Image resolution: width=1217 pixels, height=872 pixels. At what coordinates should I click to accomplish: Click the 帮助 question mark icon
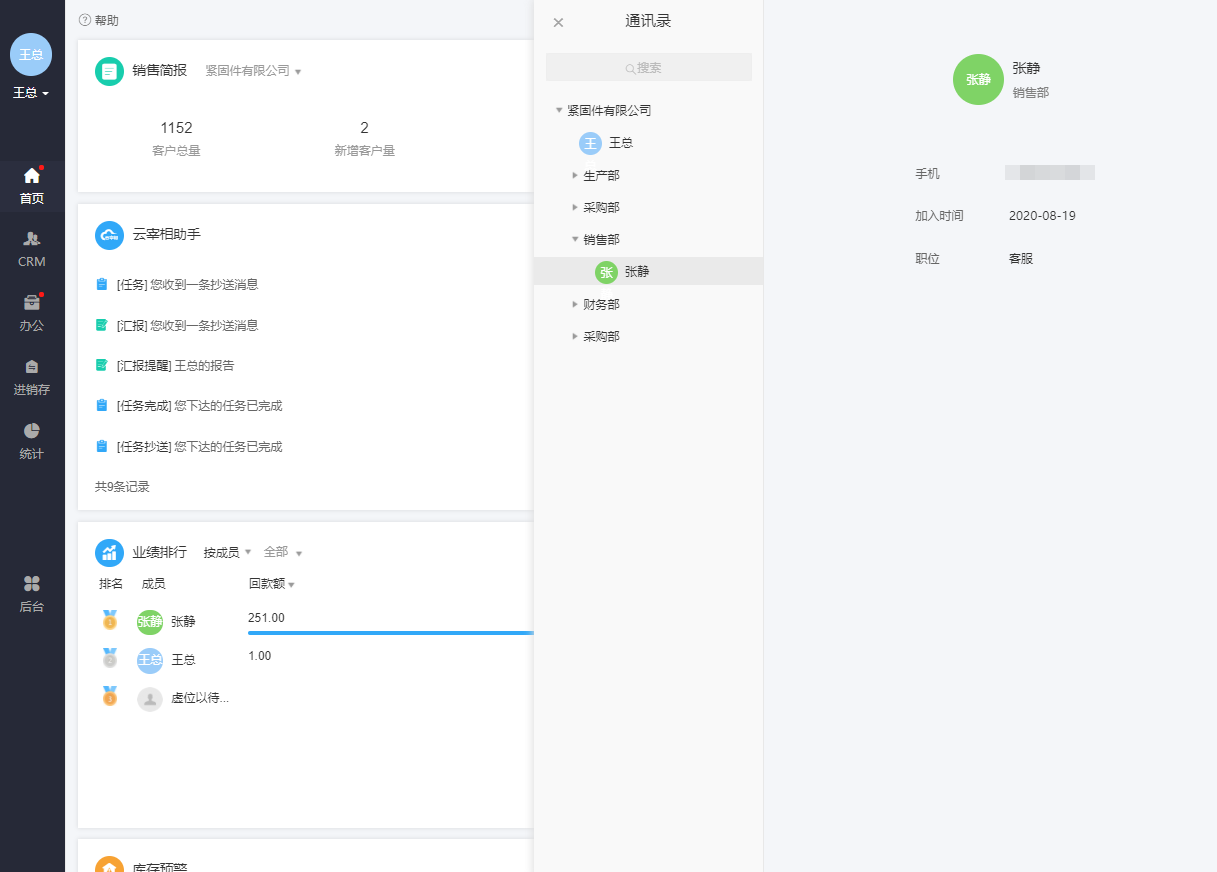84,20
